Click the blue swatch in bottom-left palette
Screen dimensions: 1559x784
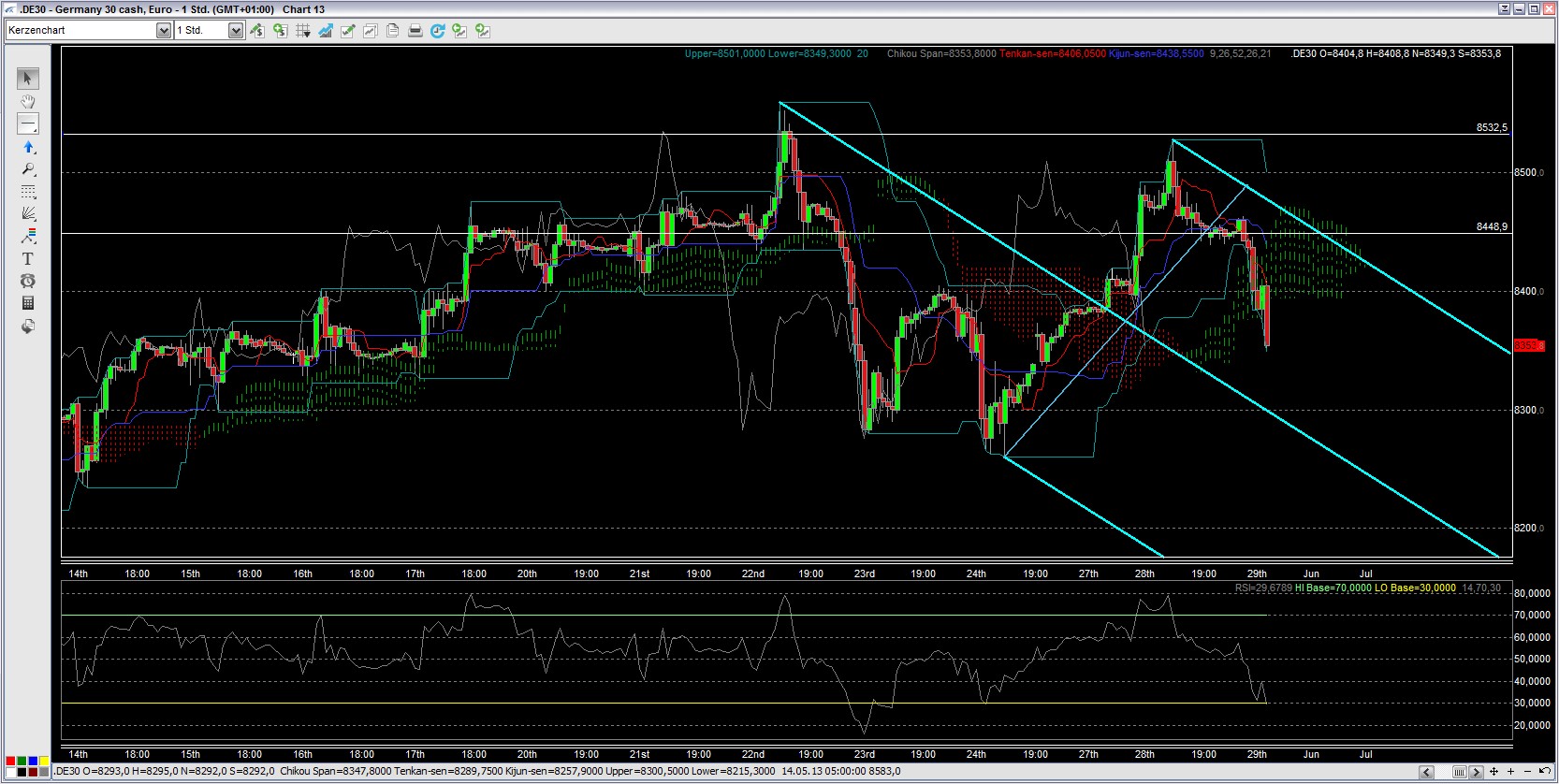click(x=33, y=762)
